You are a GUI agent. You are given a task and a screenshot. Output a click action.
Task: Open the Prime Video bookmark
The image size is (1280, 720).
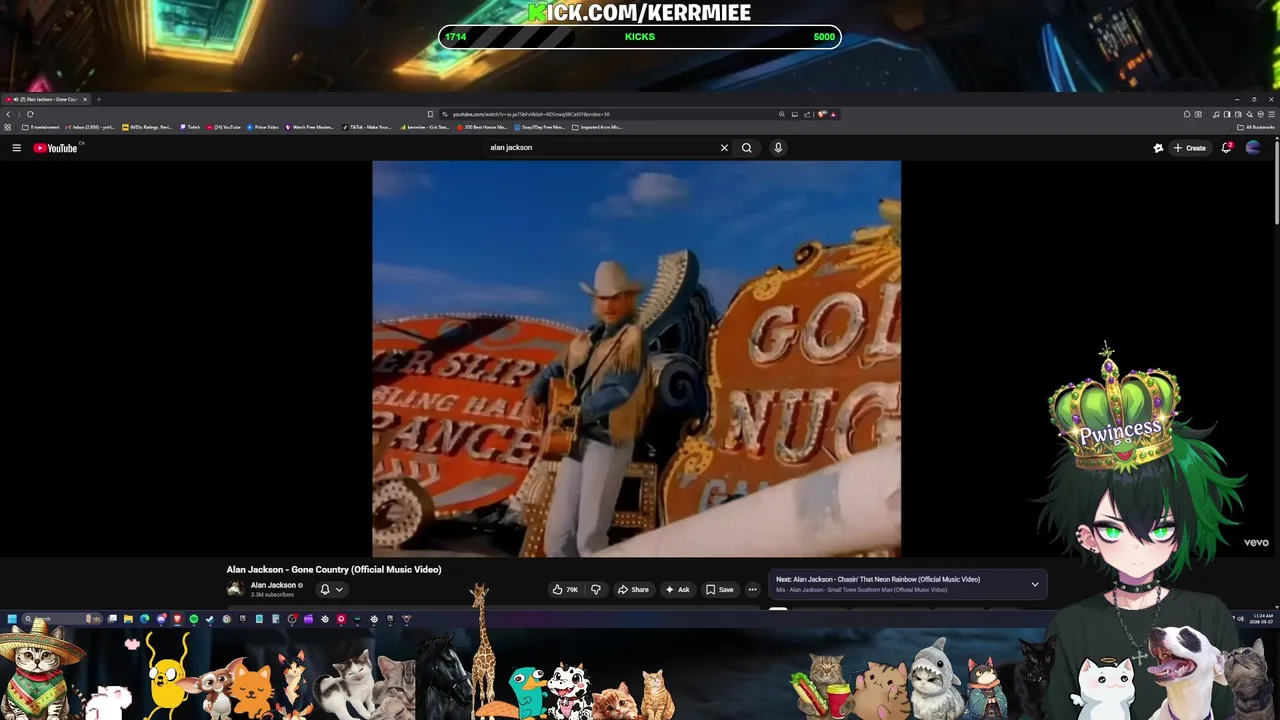[x=263, y=127]
